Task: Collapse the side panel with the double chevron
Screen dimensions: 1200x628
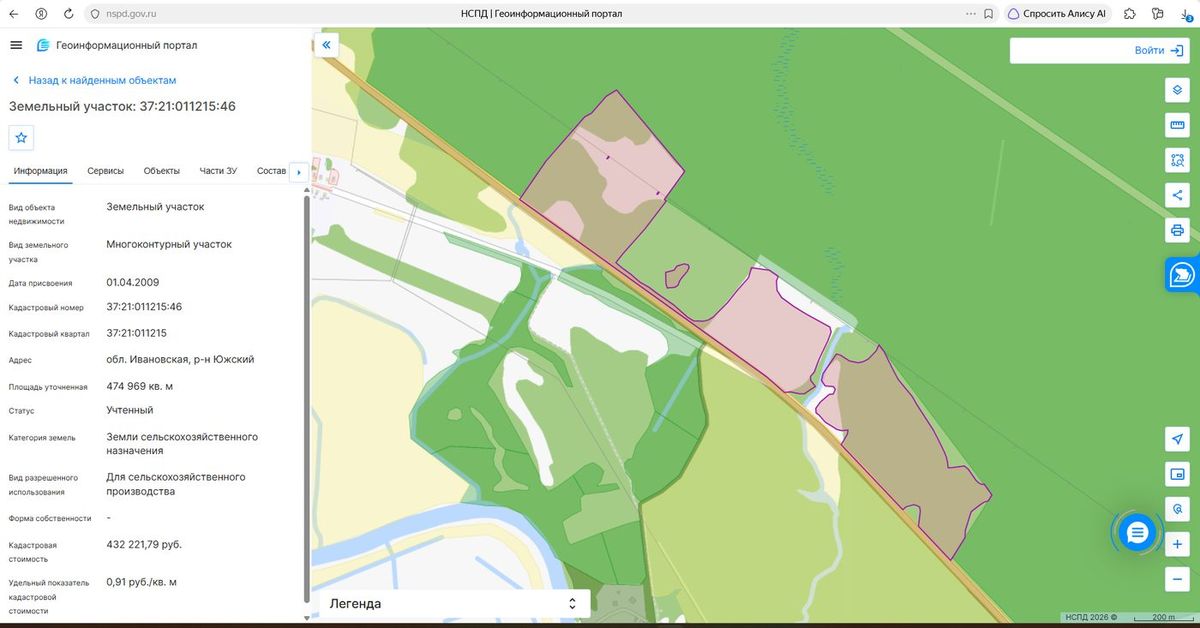Action: tap(326, 45)
